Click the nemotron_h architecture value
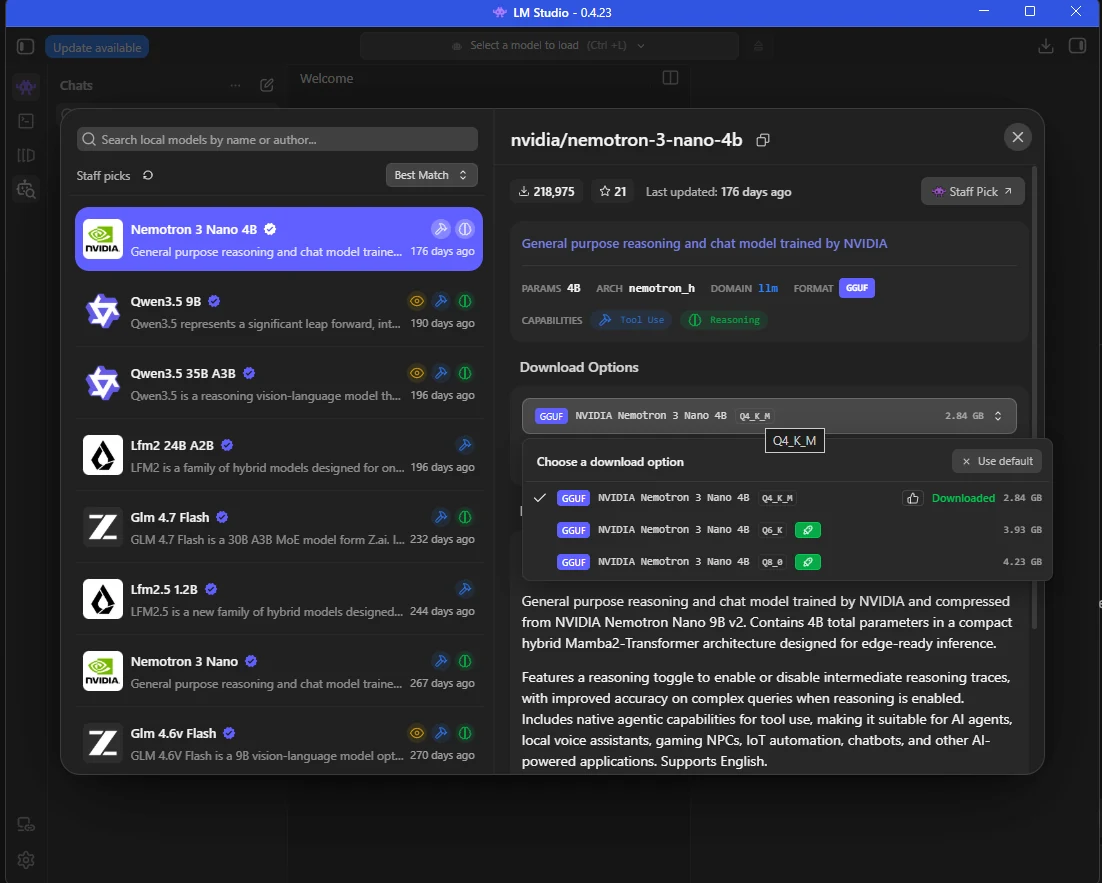Viewport: 1102px width, 883px height. (x=661, y=288)
